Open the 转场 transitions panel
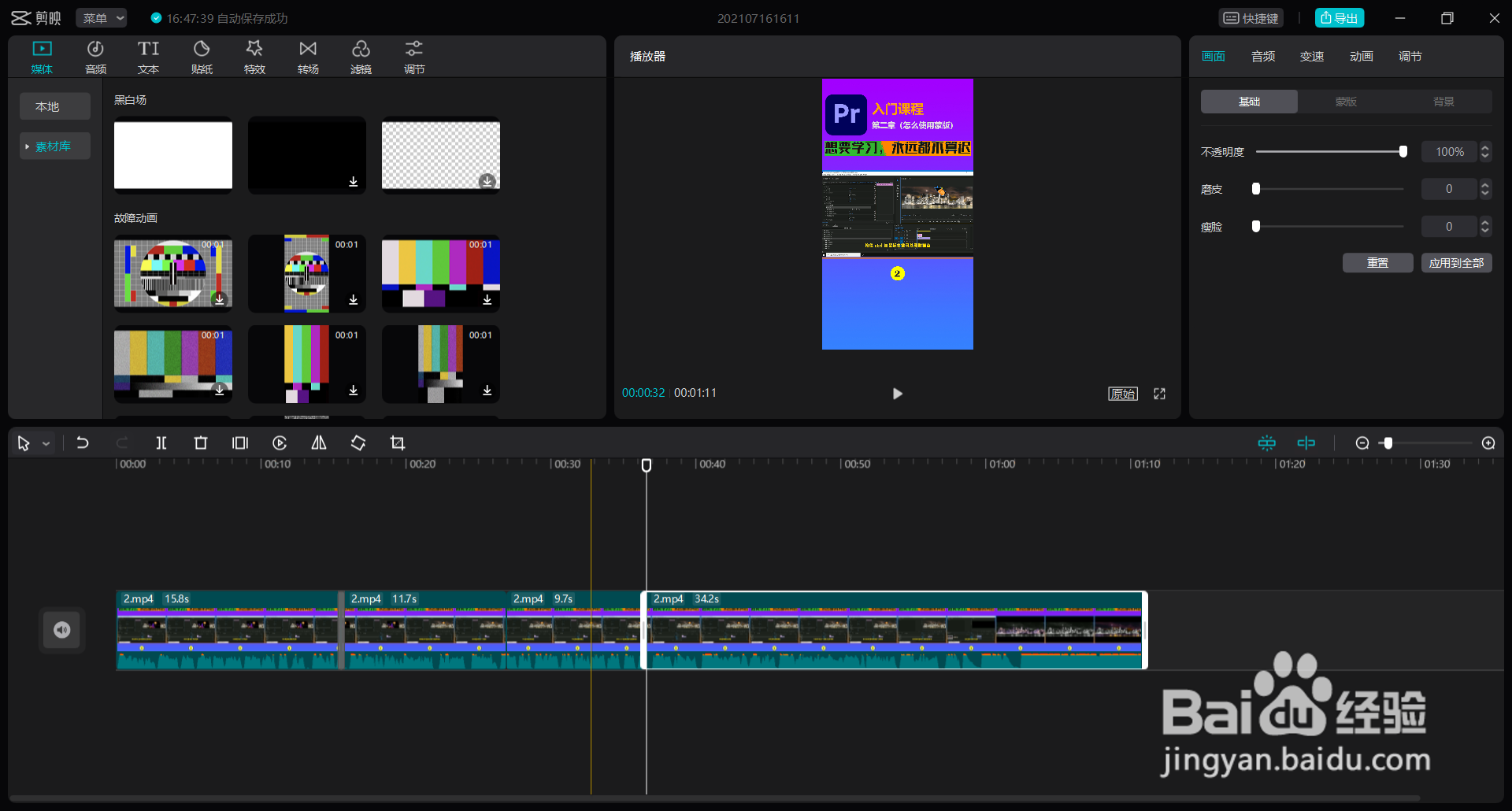The image size is (1512, 811). [308, 57]
